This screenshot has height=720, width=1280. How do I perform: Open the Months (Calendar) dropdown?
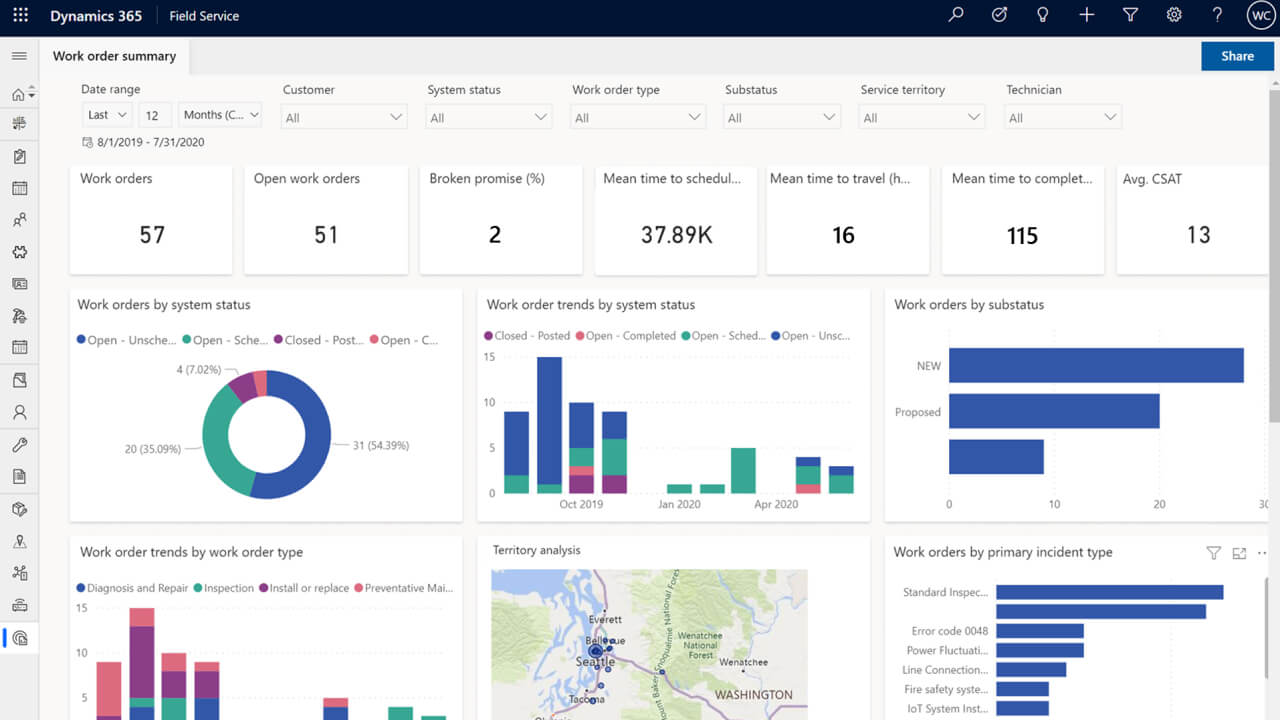219,114
